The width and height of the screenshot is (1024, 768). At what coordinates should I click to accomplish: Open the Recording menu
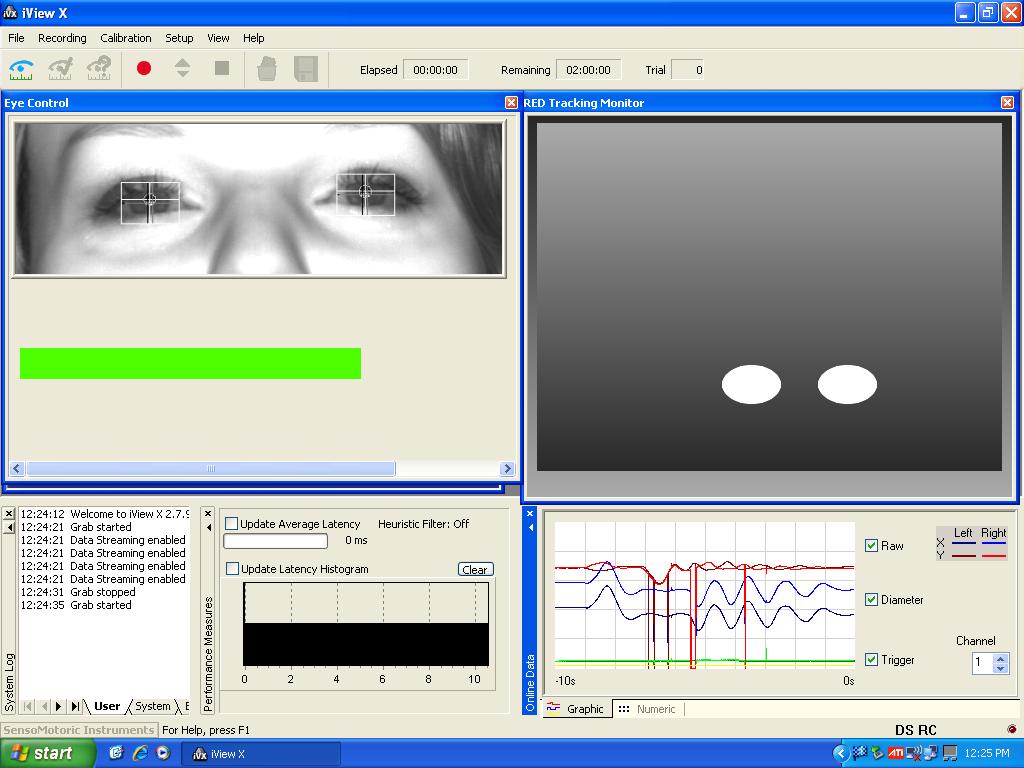62,38
